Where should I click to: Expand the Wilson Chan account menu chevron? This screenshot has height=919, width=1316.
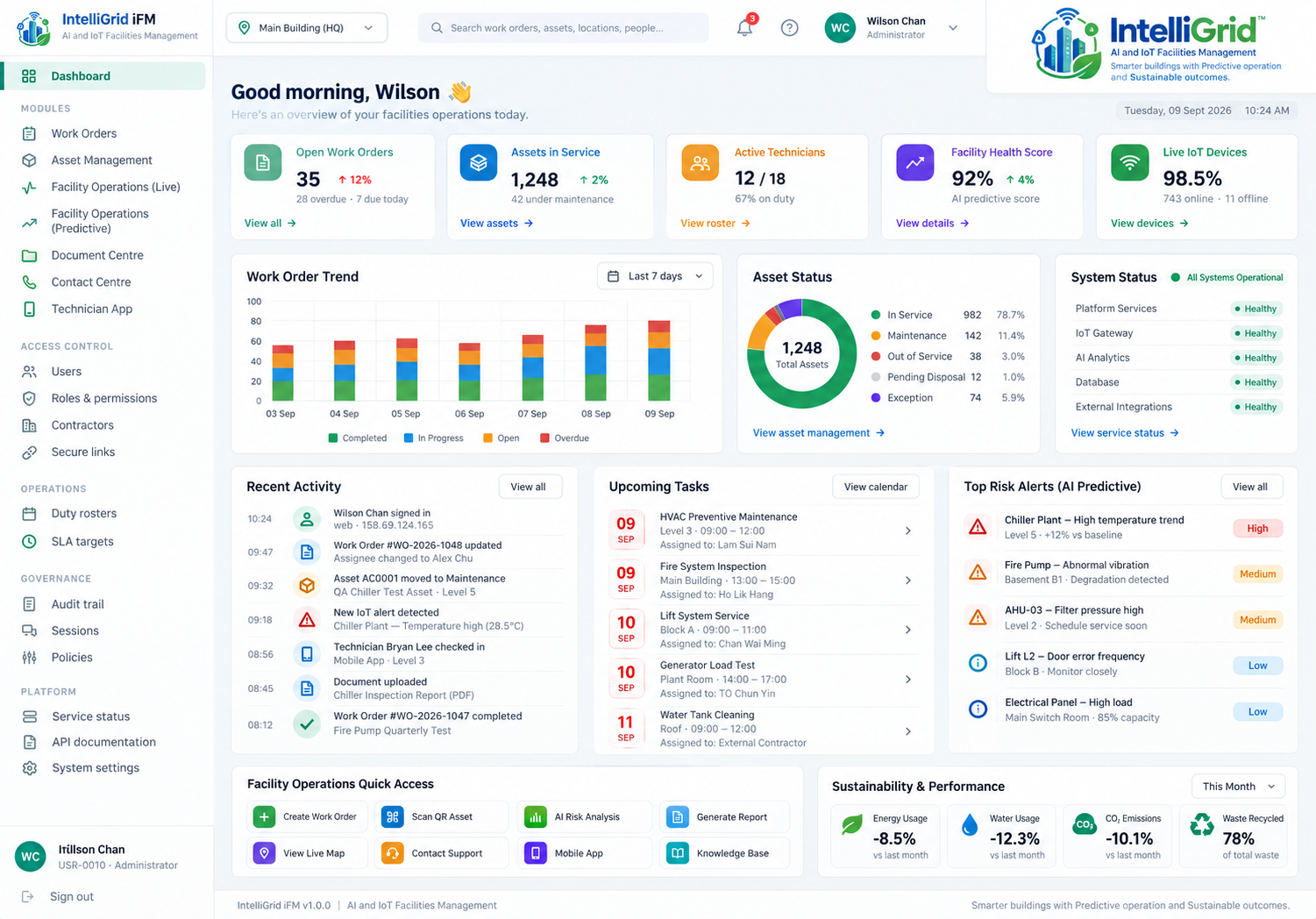coord(953,28)
